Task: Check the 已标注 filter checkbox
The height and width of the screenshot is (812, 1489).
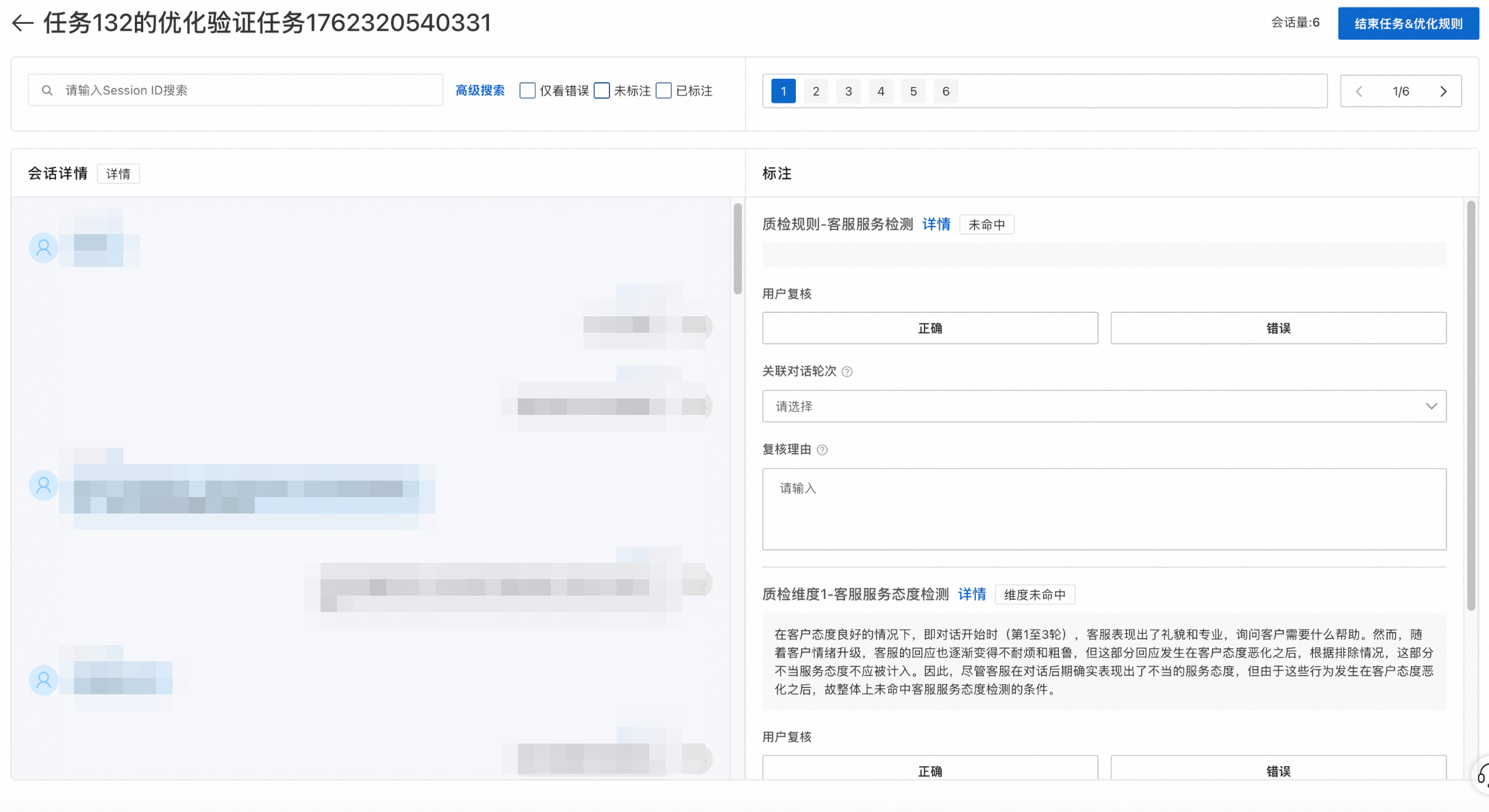Action: point(664,90)
